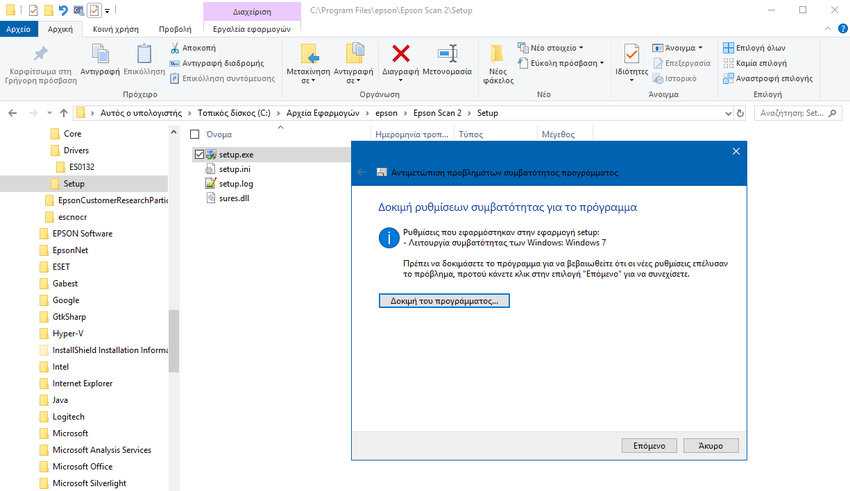The height and width of the screenshot is (491, 850).
Task: Click Τοπικός δίσκος (C:) in the address bar
Action: point(234,113)
